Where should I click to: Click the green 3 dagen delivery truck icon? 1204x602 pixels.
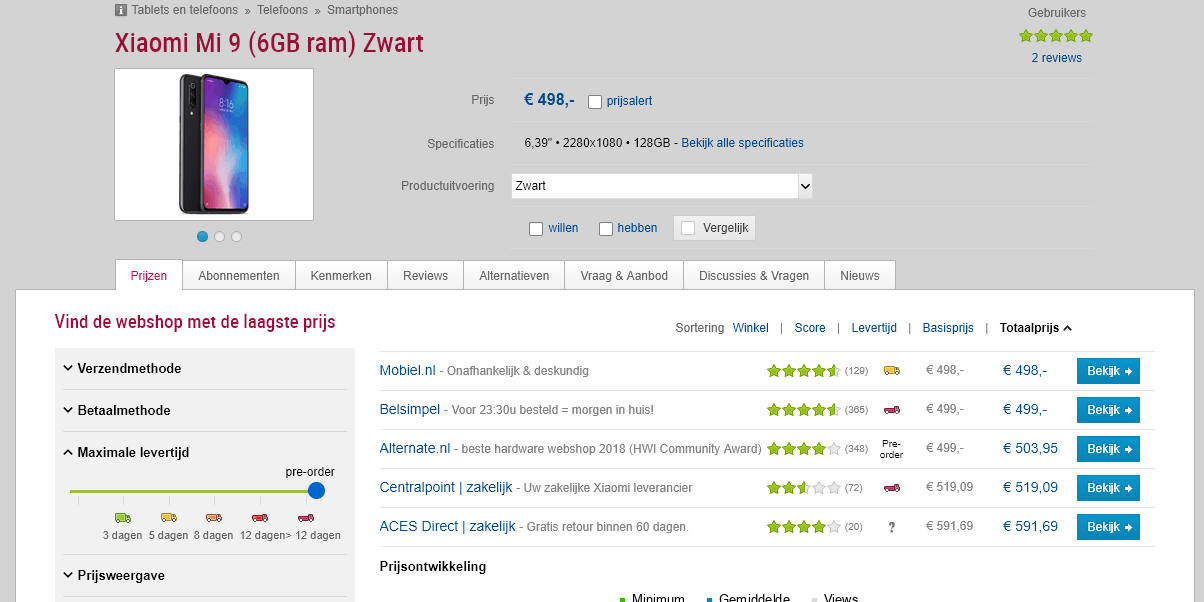click(x=123, y=517)
